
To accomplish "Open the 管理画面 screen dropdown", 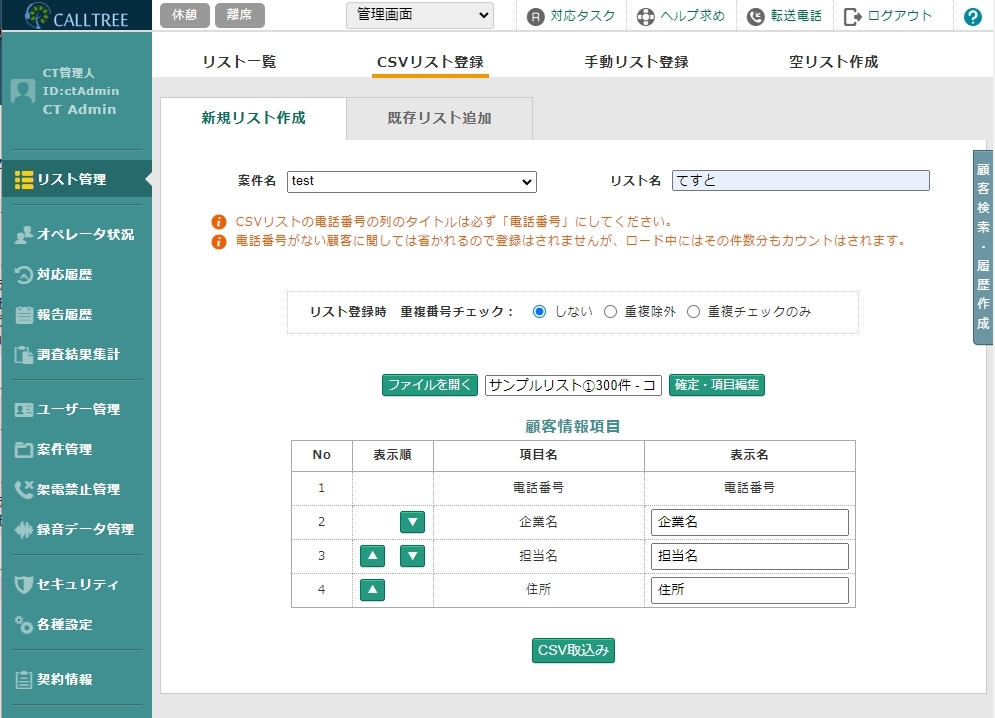I will [421, 15].
